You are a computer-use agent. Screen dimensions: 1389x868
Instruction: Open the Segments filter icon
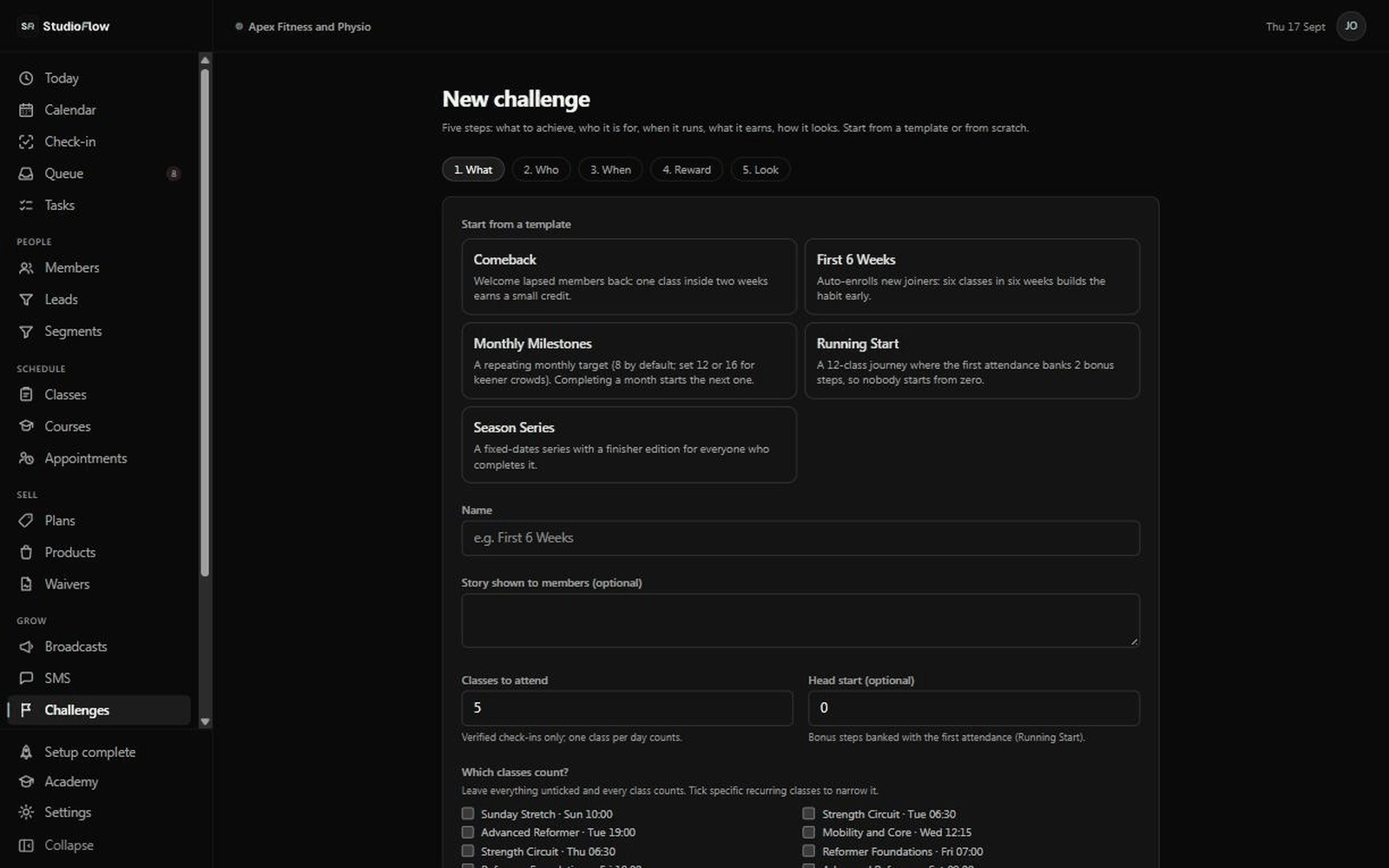(26, 332)
